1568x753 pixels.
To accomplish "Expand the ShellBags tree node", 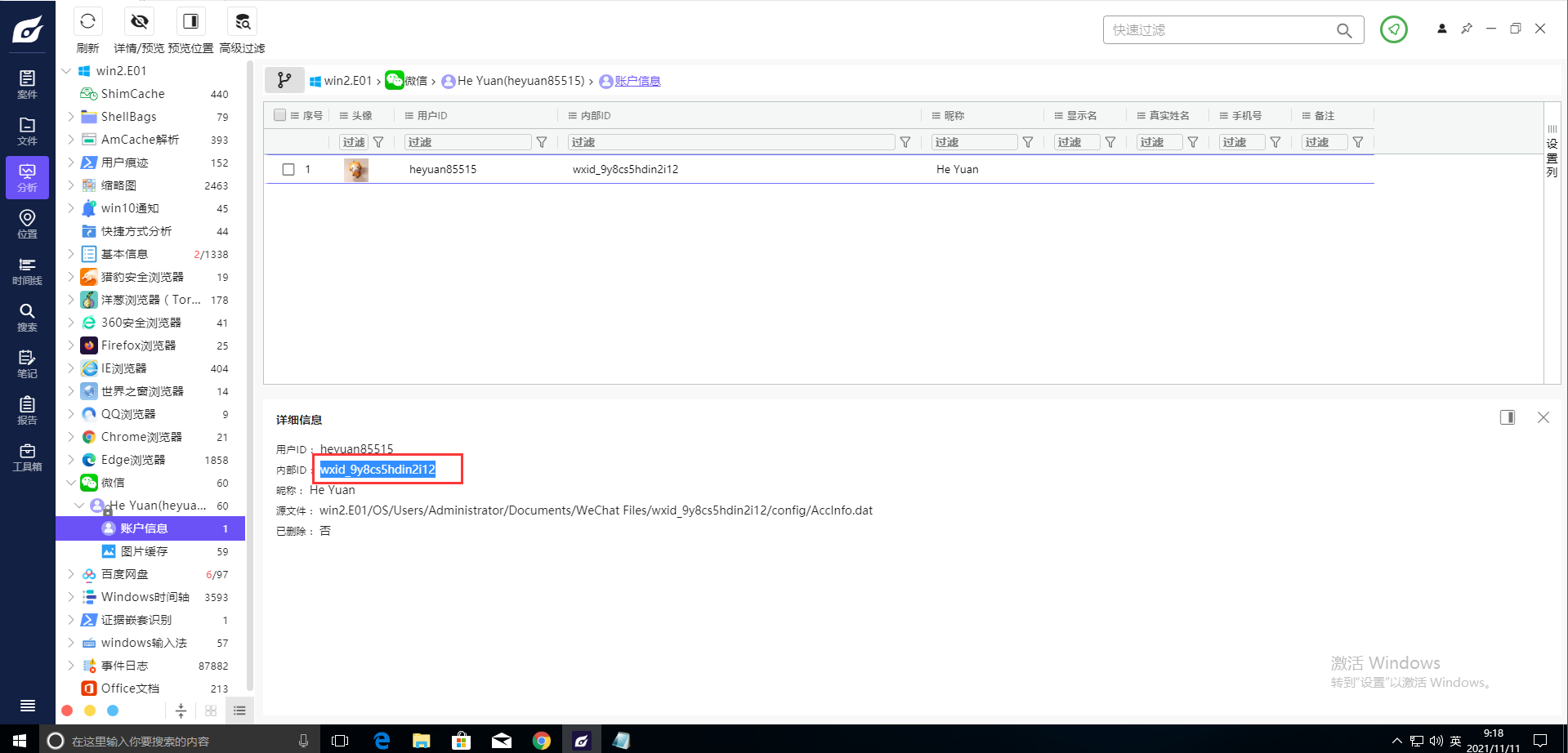I will coord(71,117).
